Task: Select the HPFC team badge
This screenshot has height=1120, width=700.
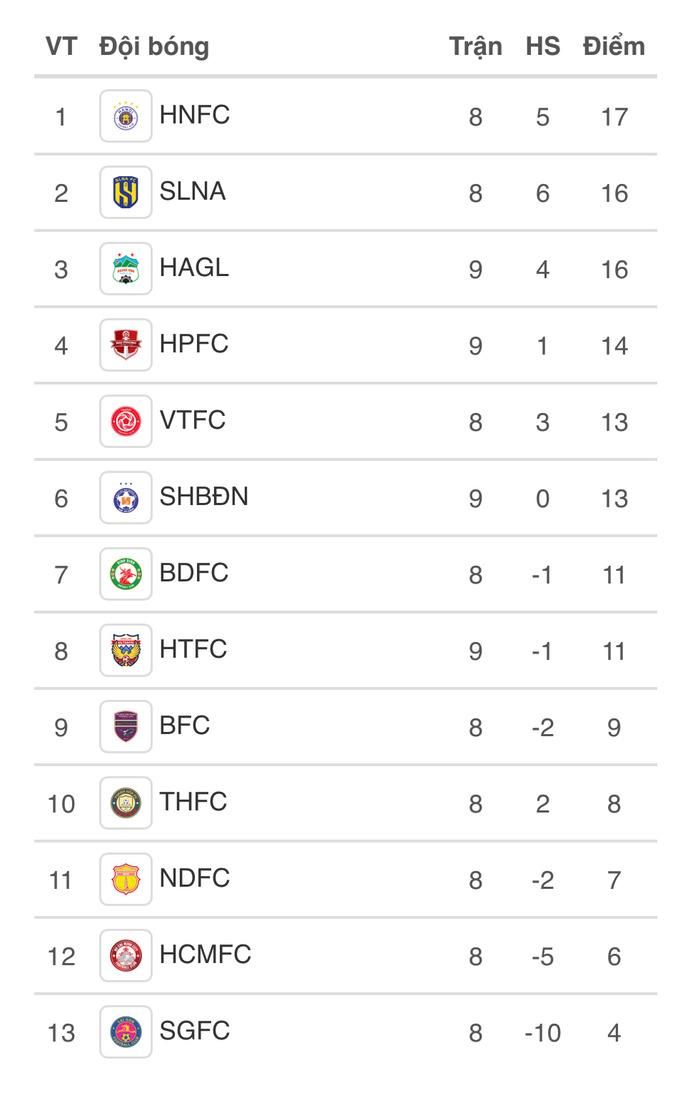Action: click(126, 345)
